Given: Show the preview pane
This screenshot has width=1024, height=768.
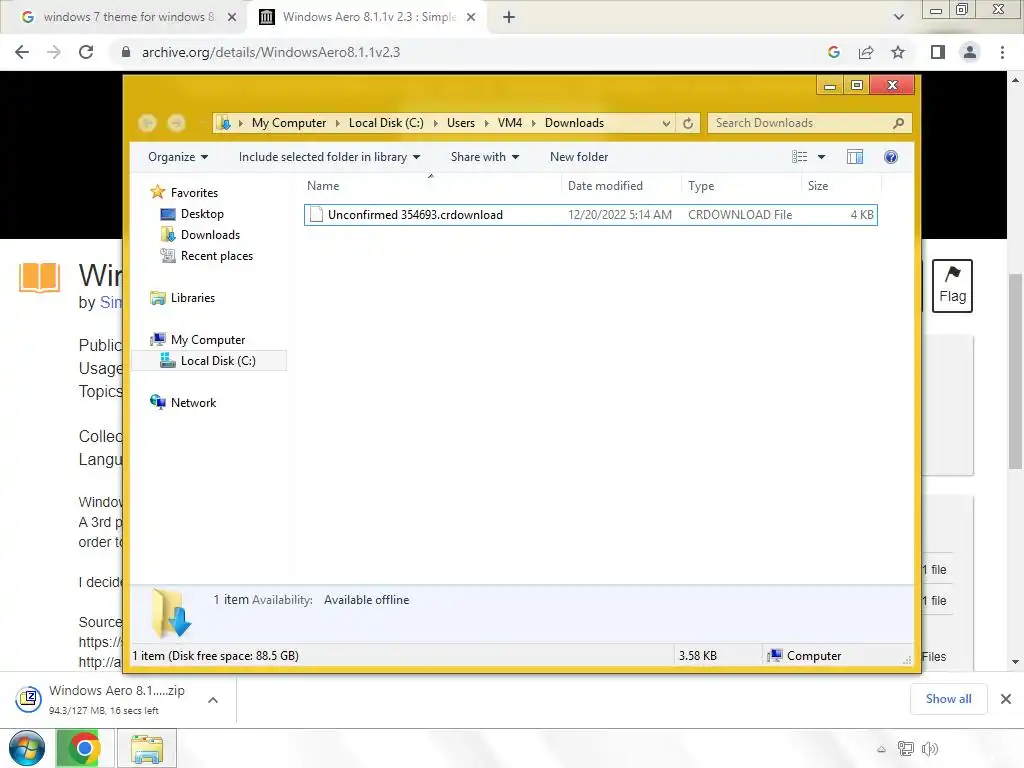Looking at the screenshot, I should (855, 157).
